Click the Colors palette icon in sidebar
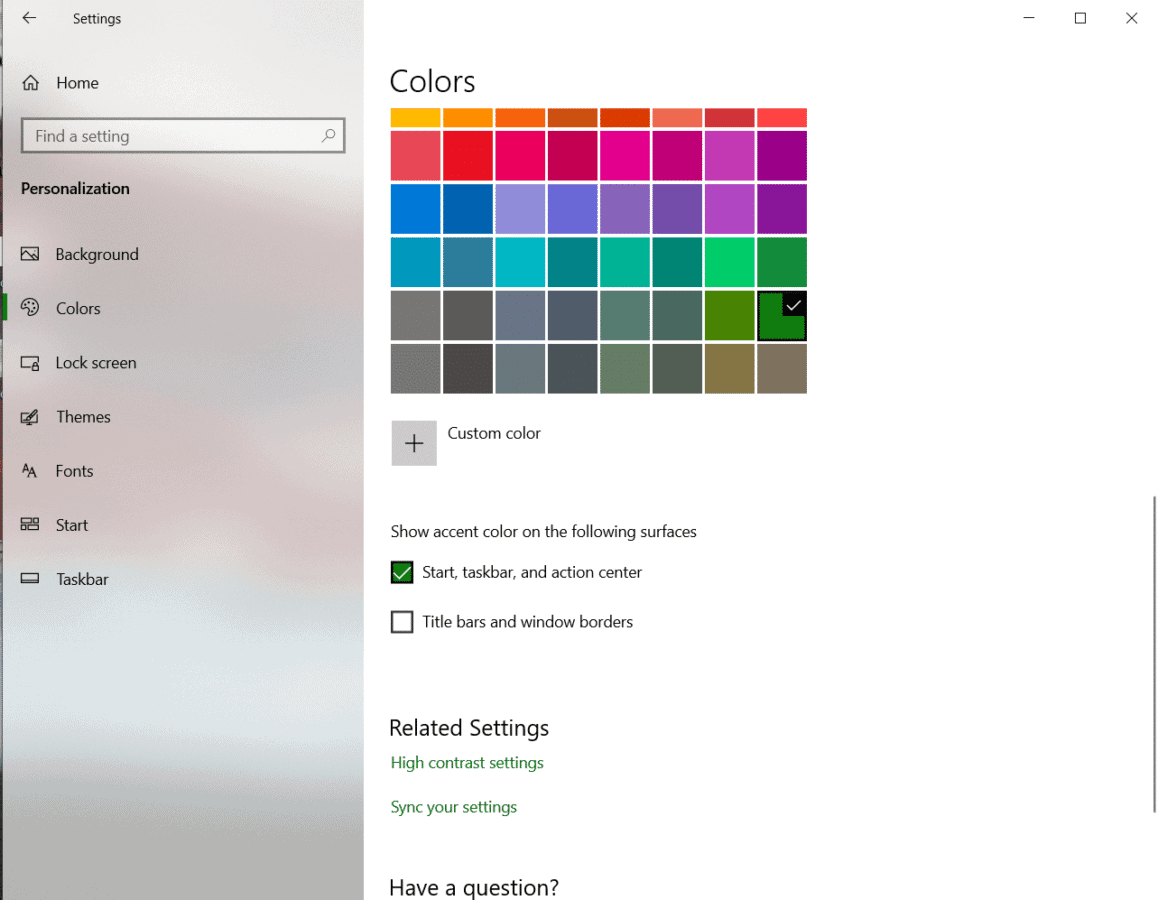The height and width of the screenshot is (900, 1158). [x=31, y=308]
